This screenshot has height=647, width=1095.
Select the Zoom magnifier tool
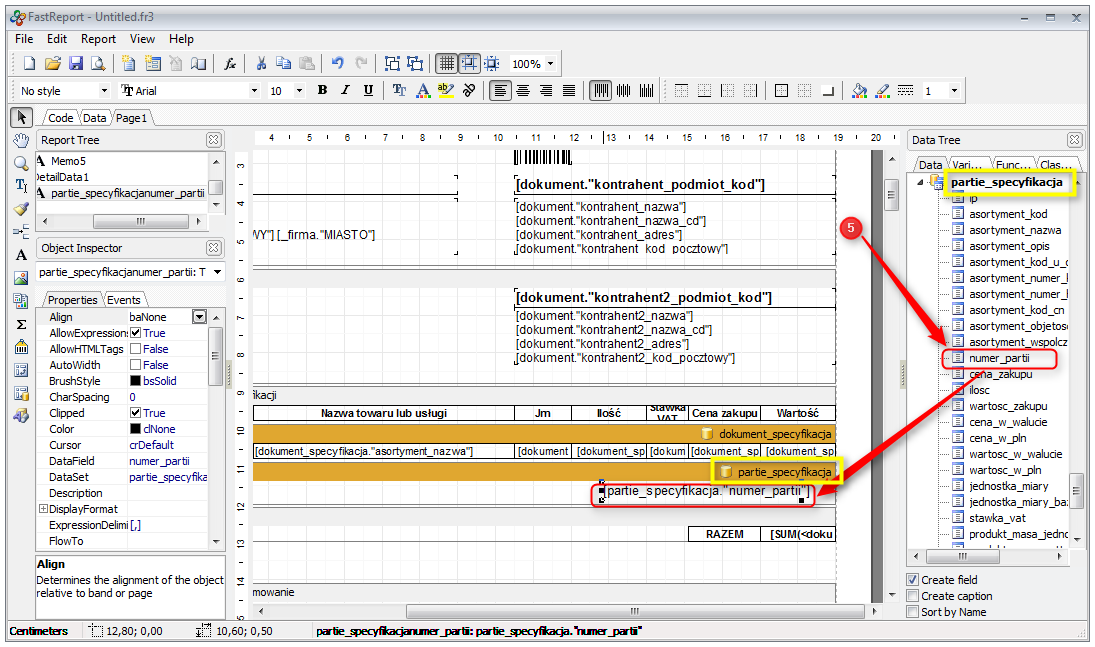pos(21,163)
